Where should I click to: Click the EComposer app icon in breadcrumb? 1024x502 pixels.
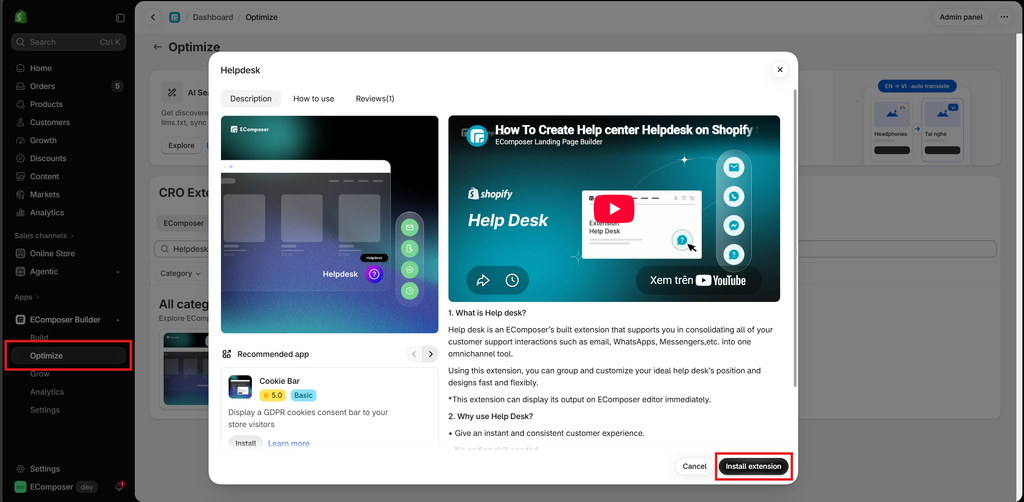[x=174, y=17]
